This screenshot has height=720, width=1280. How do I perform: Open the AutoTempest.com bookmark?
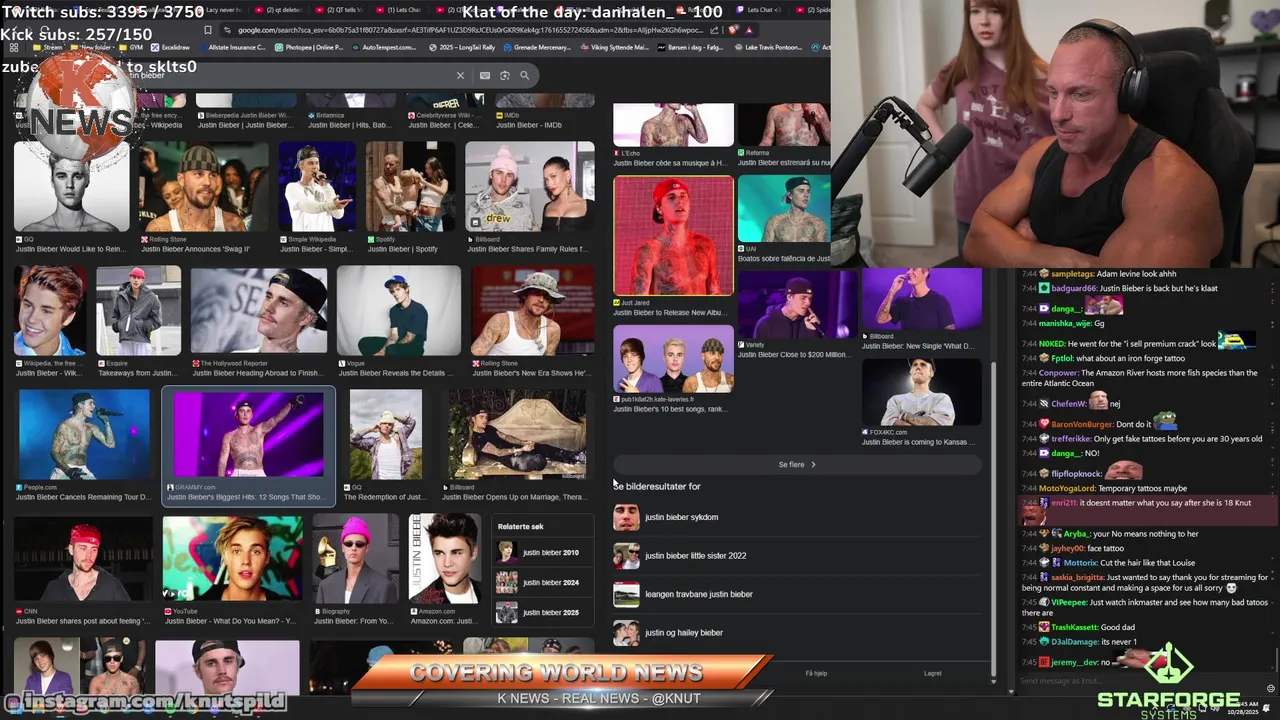point(385,47)
